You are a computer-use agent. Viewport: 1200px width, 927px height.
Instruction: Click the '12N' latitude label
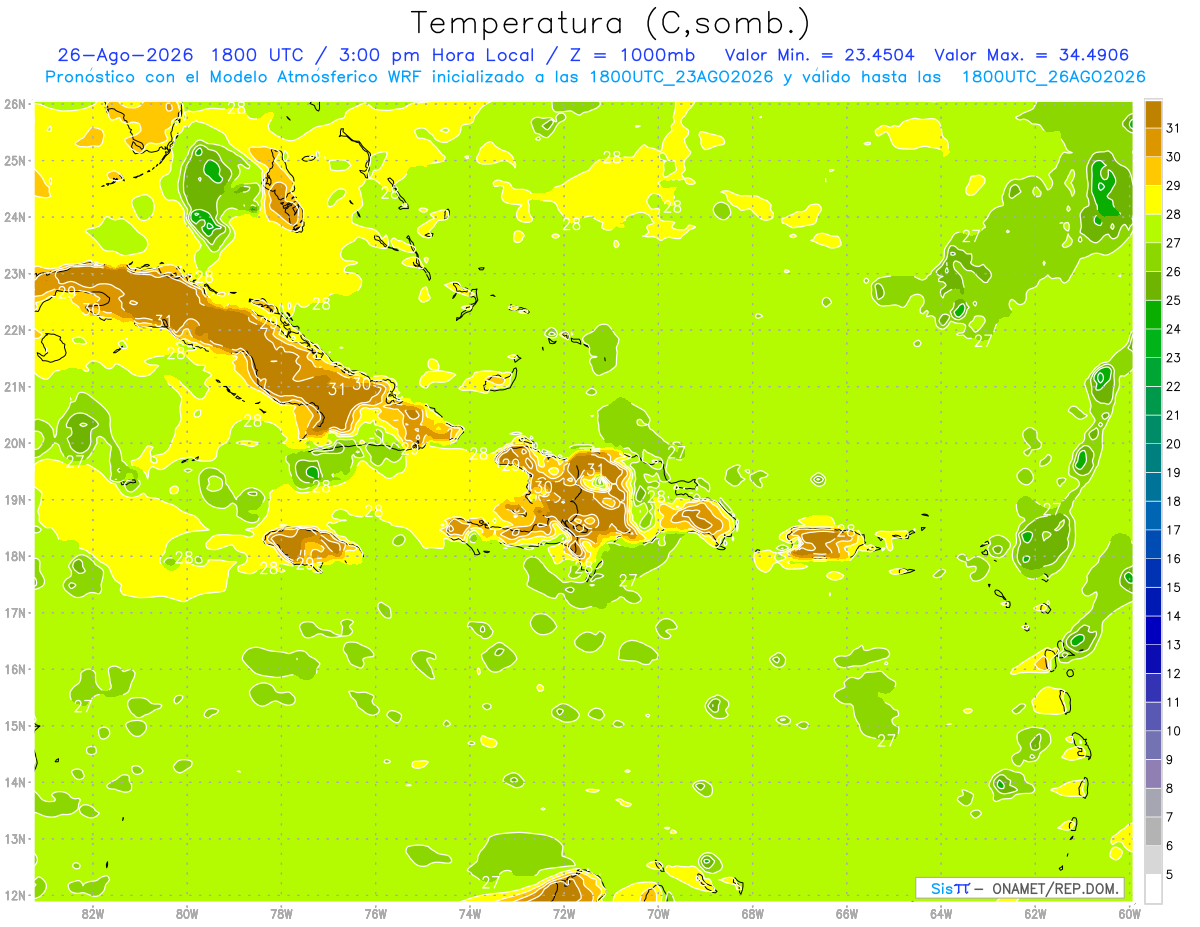[16, 895]
